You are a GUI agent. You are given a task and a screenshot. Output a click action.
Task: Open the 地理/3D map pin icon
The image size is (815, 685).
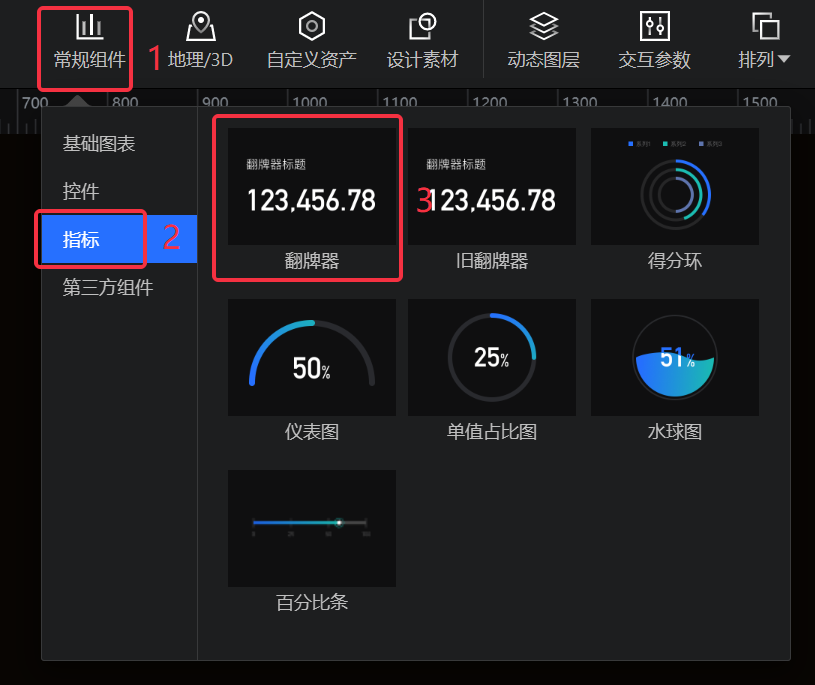click(x=201, y=26)
